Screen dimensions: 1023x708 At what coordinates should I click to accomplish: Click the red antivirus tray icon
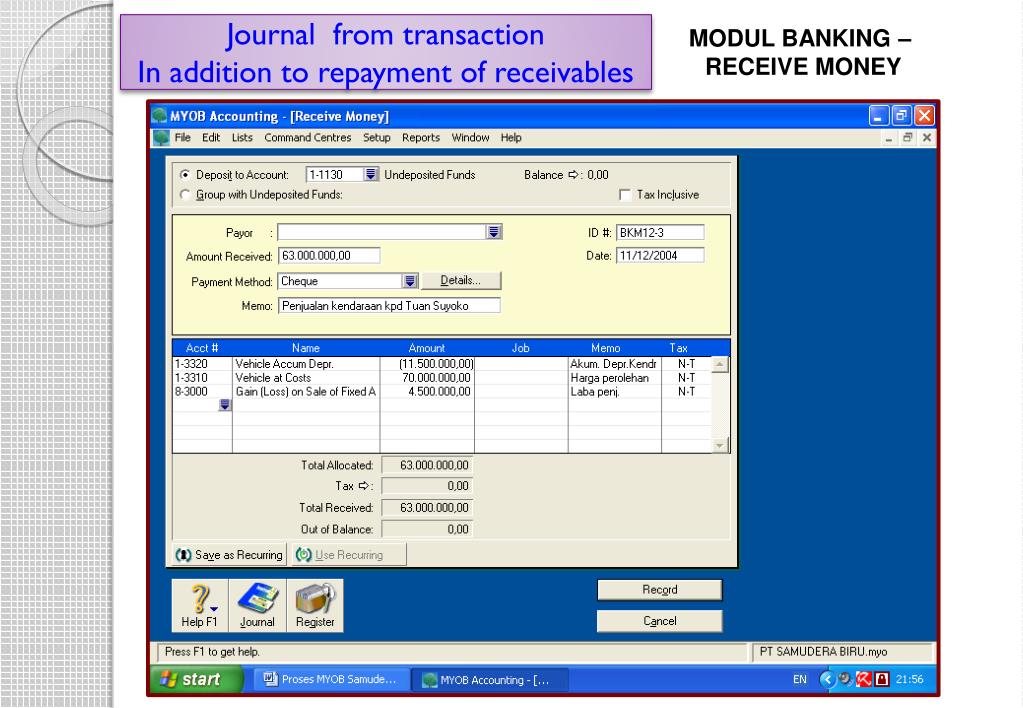(x=864, y=679)
